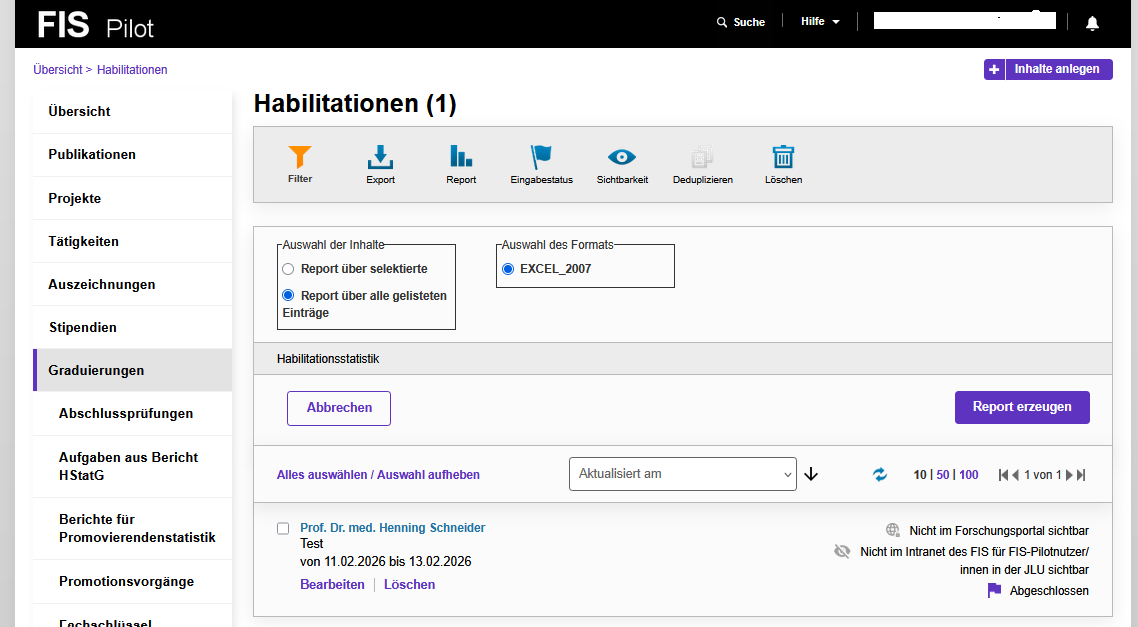Select "Report über selektierte" radio button
This screenshot has width=1138, height=627.
pyautogui.click(x=288, y=269)
